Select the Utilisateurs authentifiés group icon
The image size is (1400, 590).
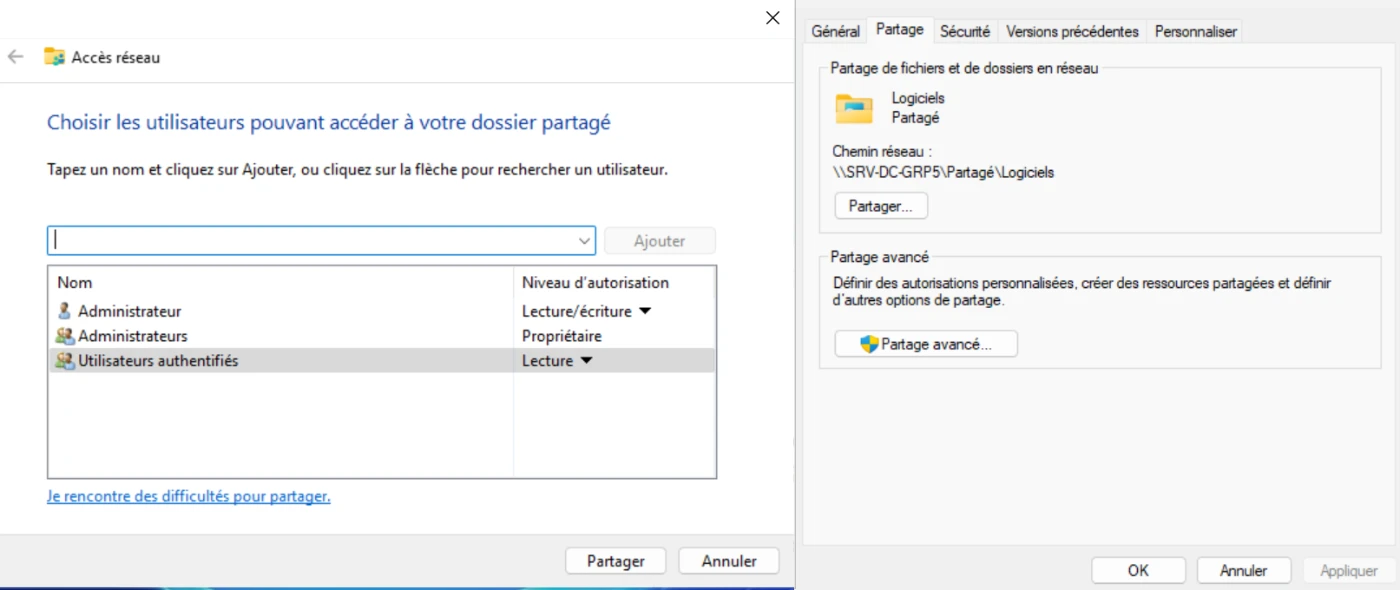65,361
